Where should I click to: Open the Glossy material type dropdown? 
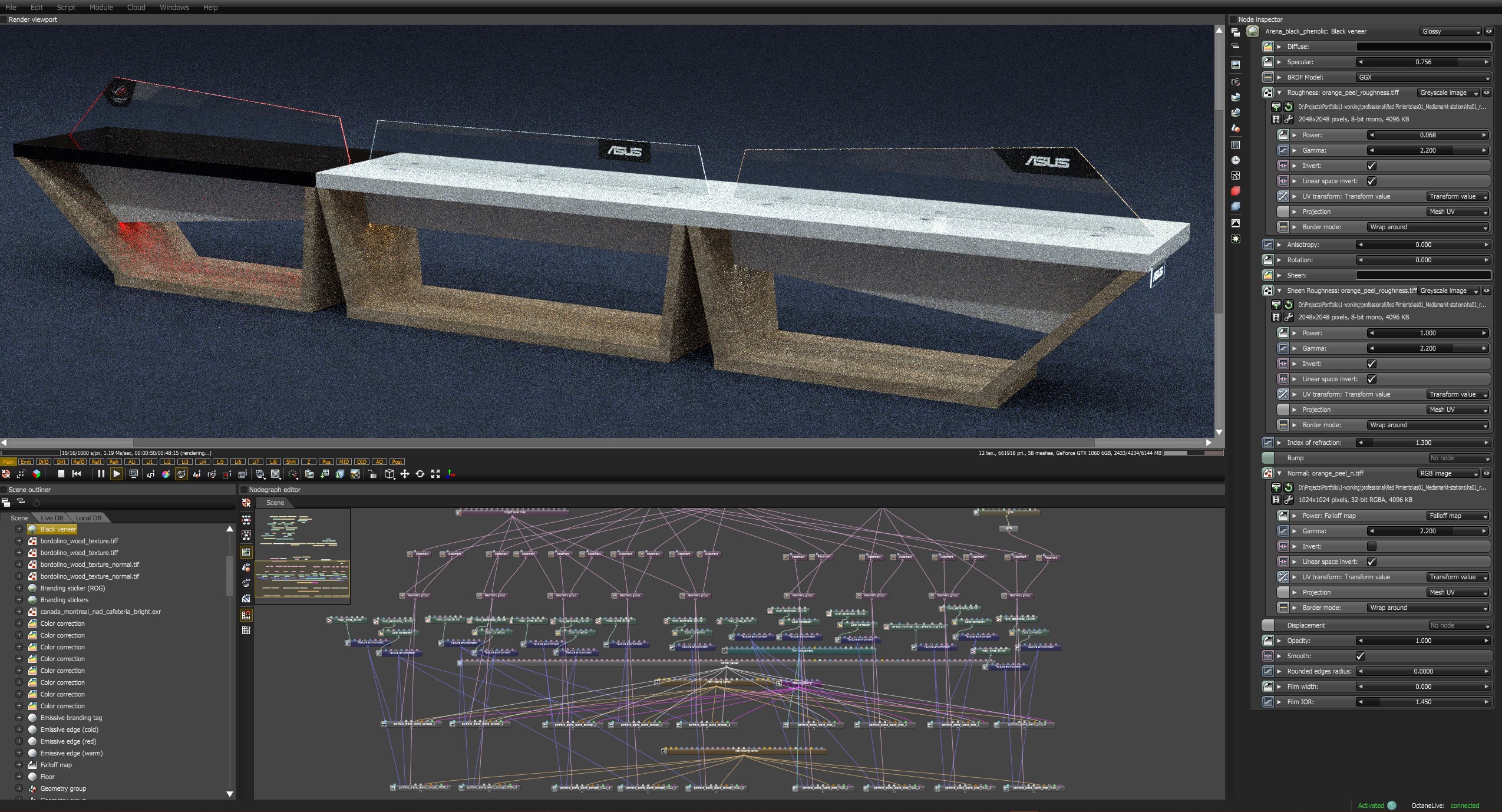[1450, 31]
